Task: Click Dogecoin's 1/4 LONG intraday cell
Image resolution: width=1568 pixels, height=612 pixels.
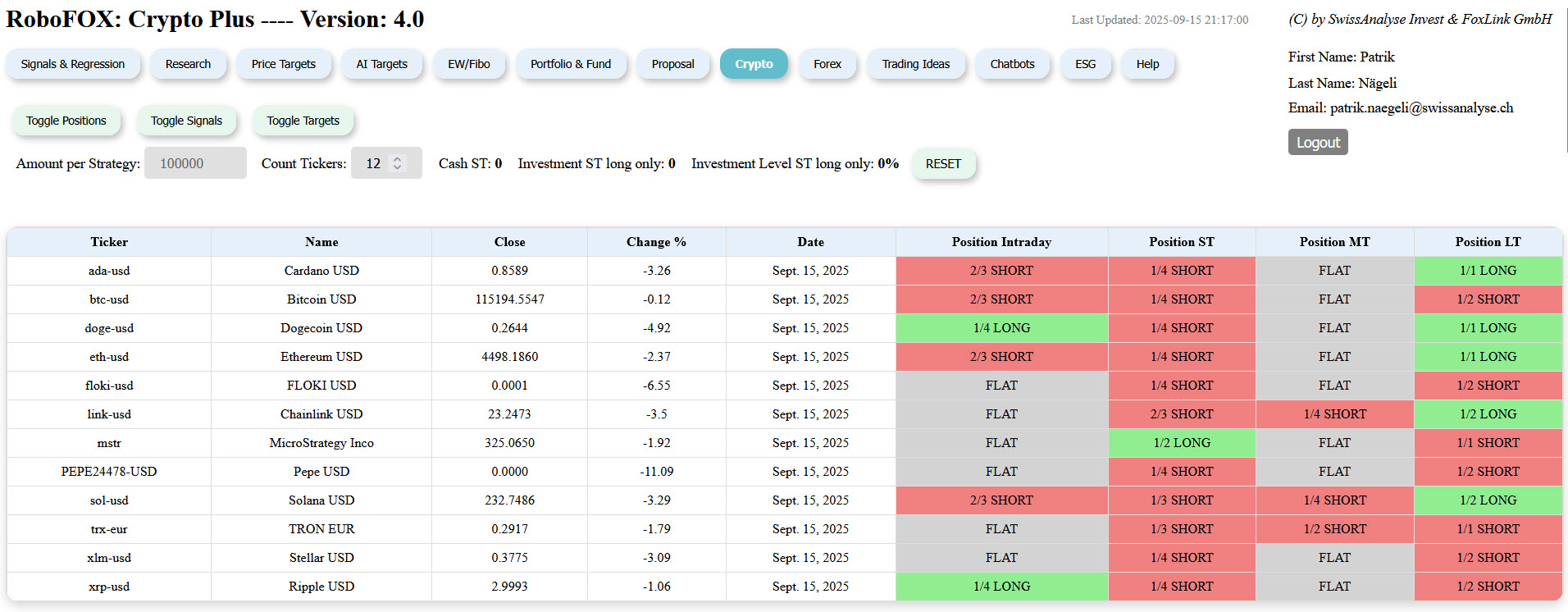Action: click(x=1001, y=328)
